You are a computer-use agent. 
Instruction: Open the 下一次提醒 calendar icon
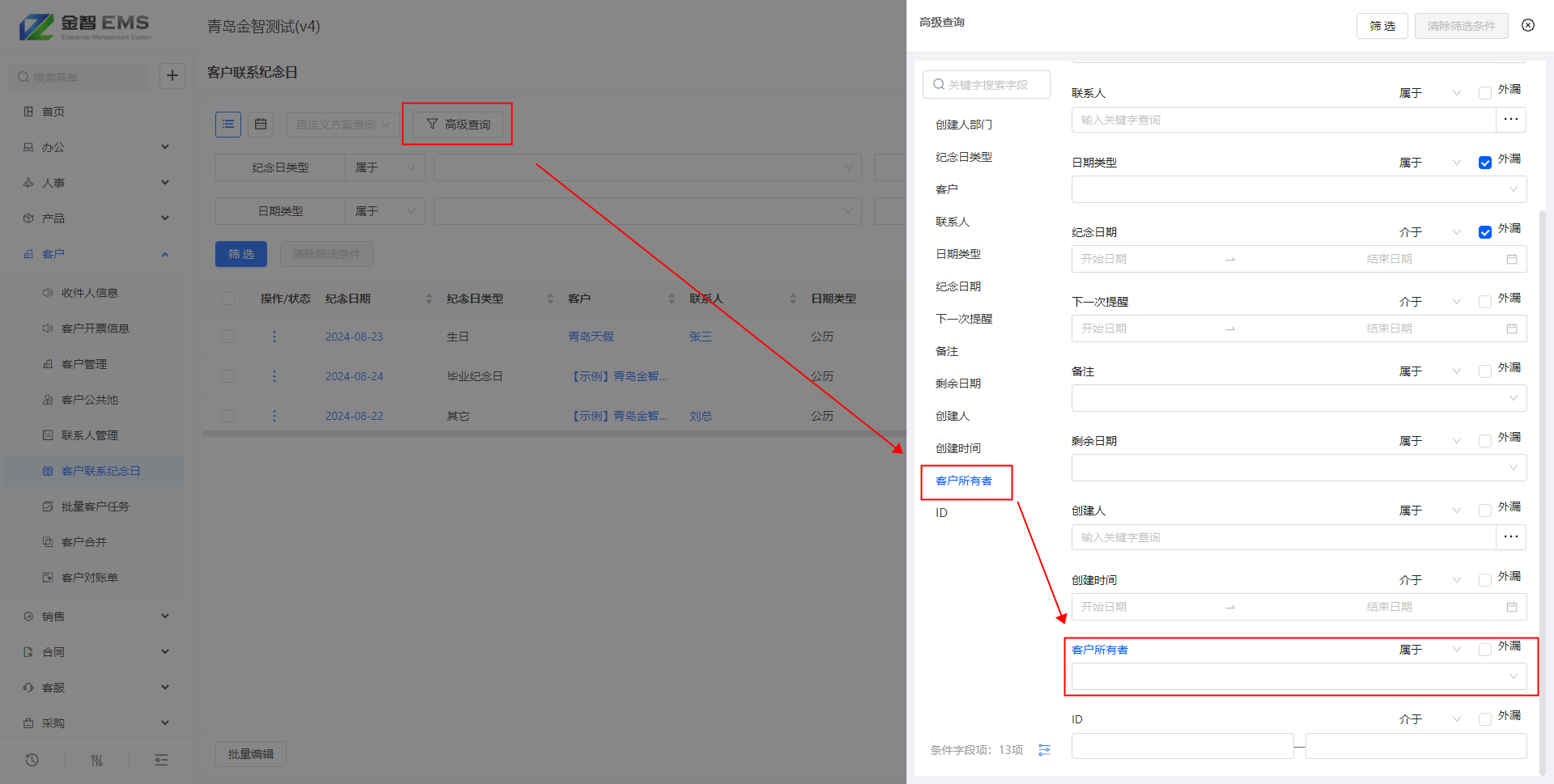click(1511, 328)
